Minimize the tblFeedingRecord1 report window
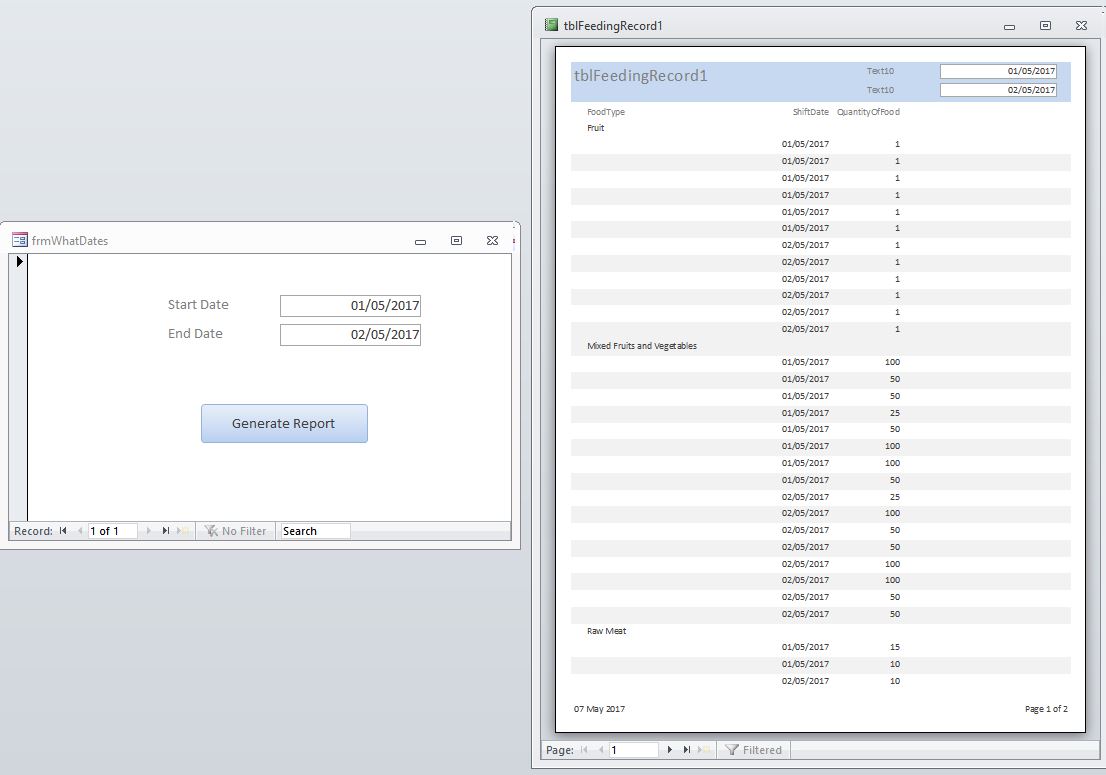This screenshot has height=775, width=1106. click(x=1009, y=26)
